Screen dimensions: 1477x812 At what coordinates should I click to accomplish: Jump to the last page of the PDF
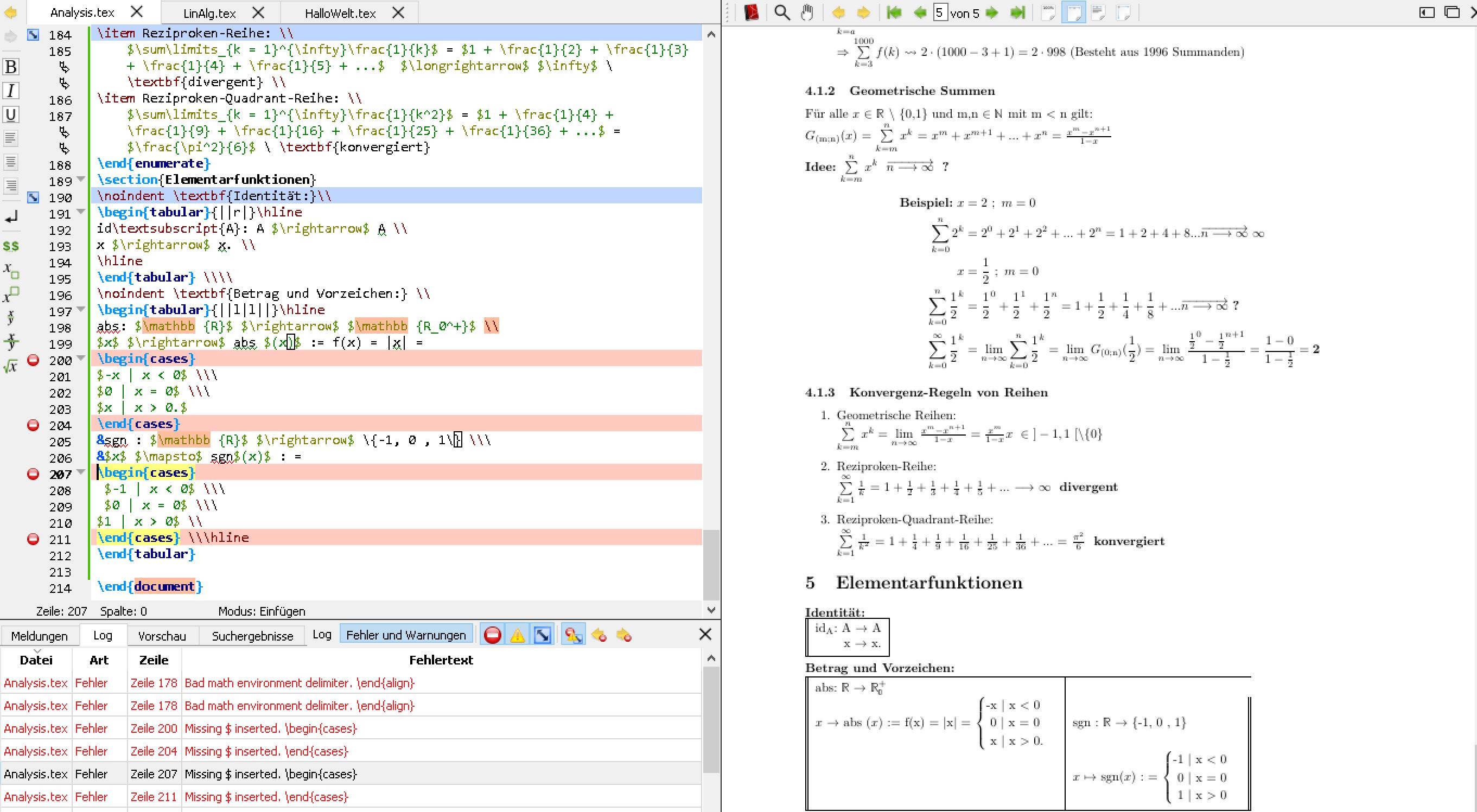coord(1017,12)
